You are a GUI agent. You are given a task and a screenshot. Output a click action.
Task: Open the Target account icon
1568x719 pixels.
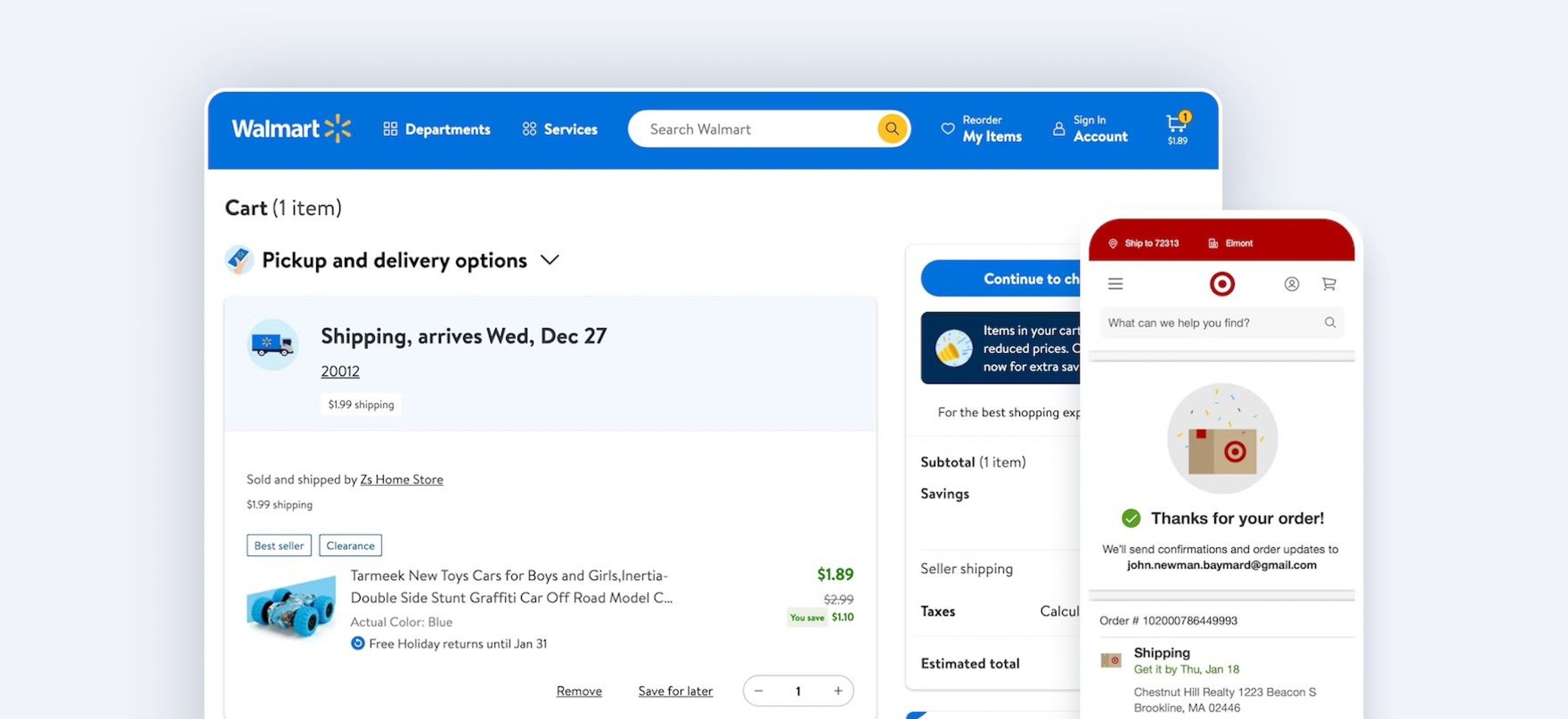[1291, 284]
